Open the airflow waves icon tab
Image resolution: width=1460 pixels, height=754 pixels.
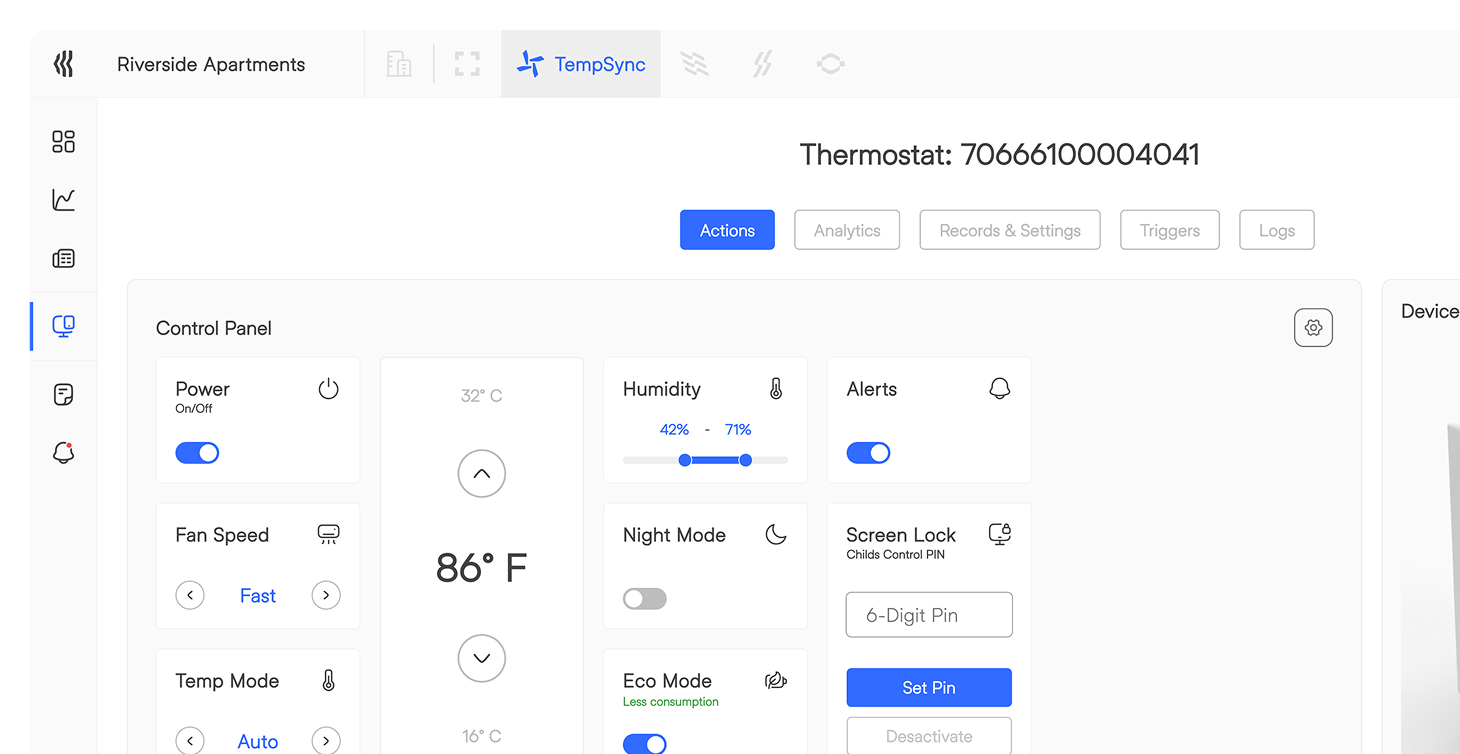coord(695,64)
